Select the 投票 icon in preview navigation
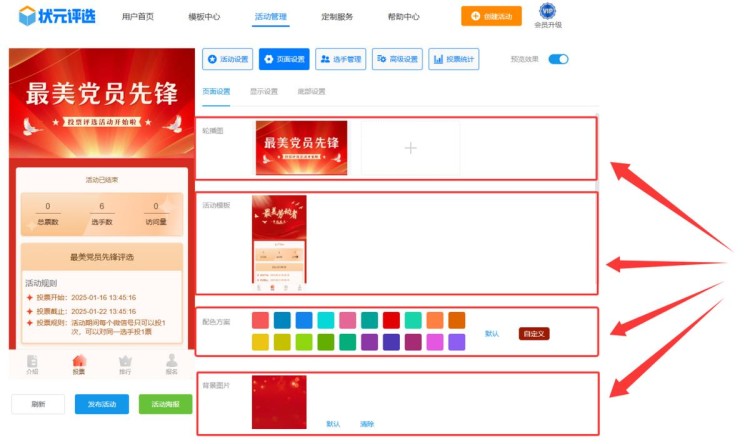This screenshot has height=444, width=750. [x=79, y=363]
